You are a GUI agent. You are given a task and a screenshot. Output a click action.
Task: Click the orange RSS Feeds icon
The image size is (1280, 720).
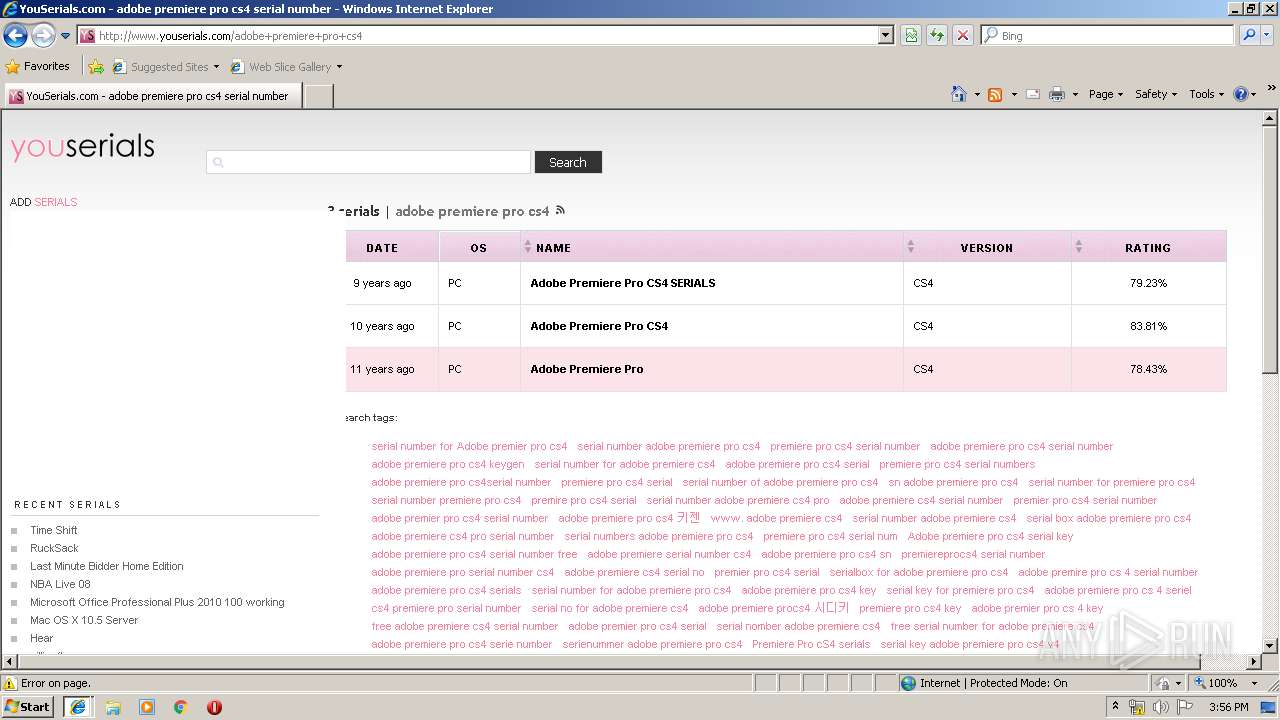995,94
